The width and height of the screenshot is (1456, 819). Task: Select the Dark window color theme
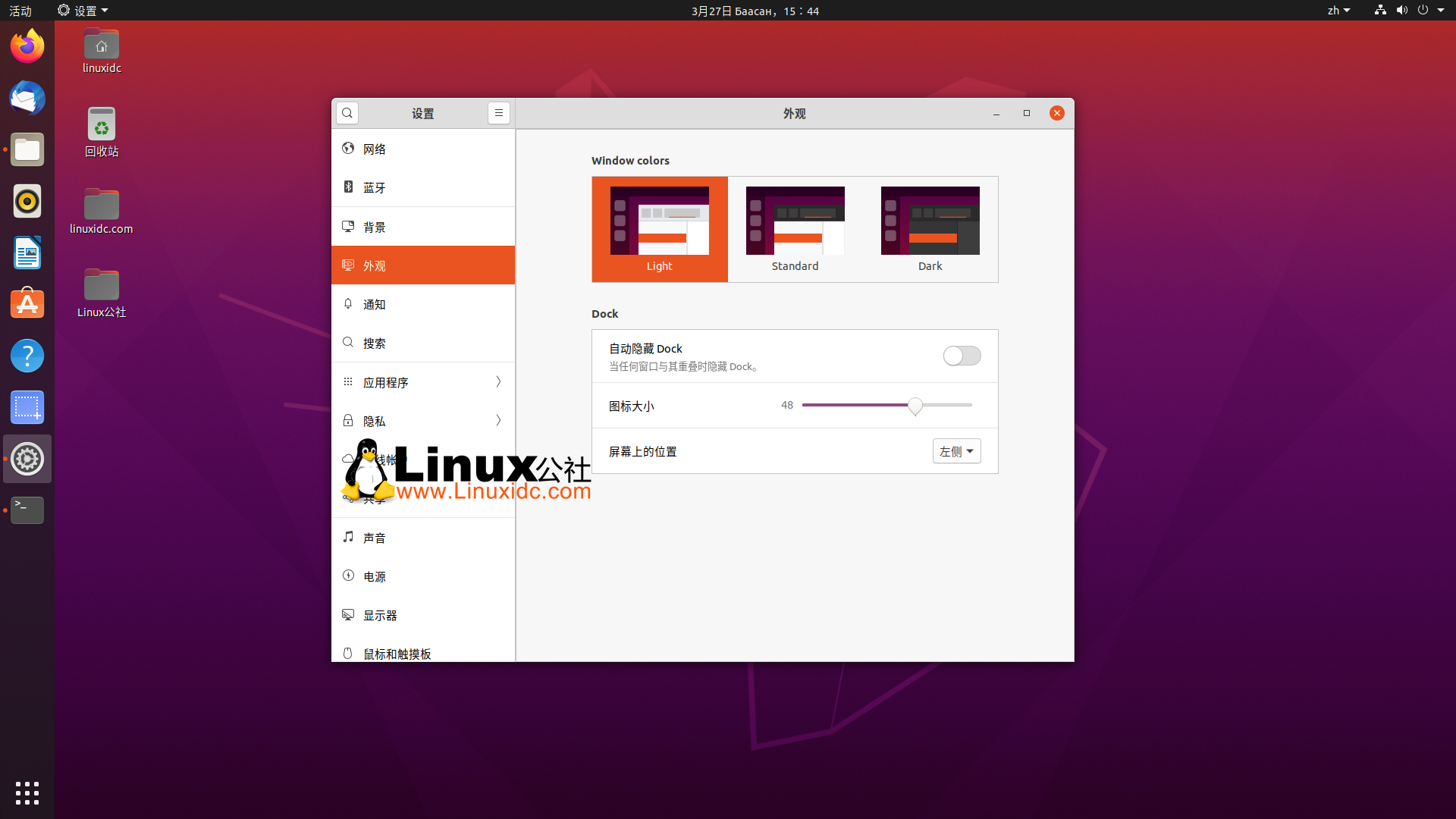point(930,229)
